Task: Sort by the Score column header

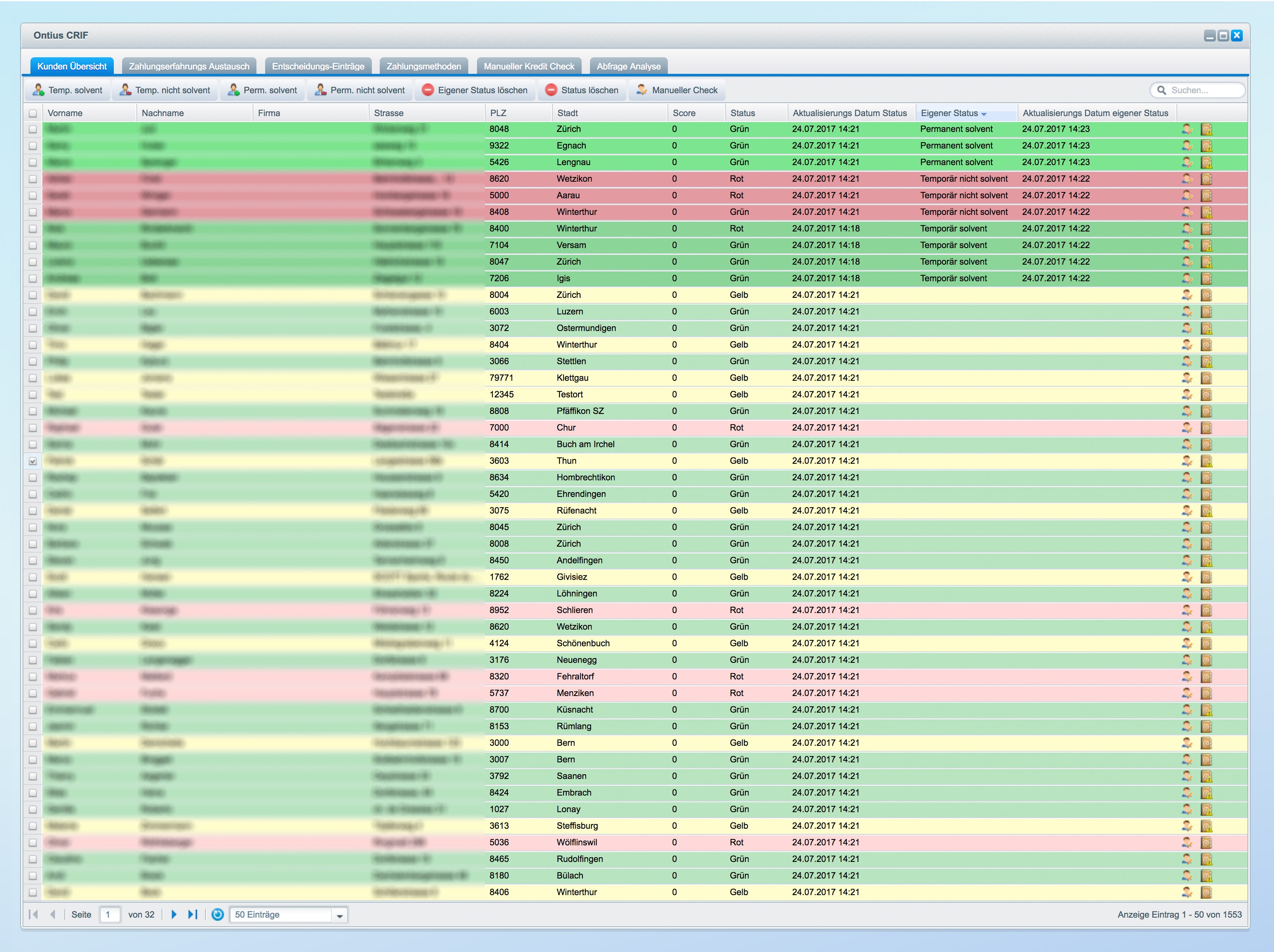Action: [696, 113]
